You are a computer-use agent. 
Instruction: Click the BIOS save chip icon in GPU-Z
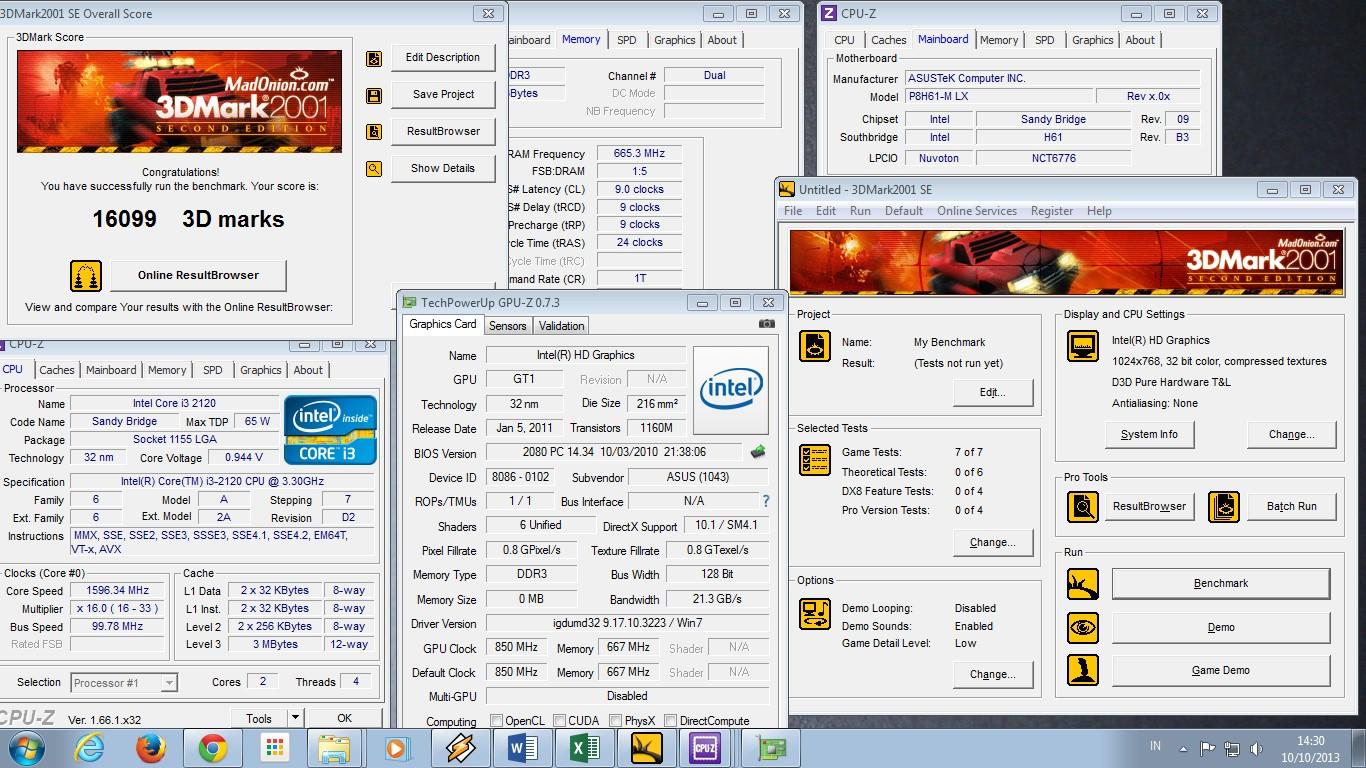pos(758,452)
